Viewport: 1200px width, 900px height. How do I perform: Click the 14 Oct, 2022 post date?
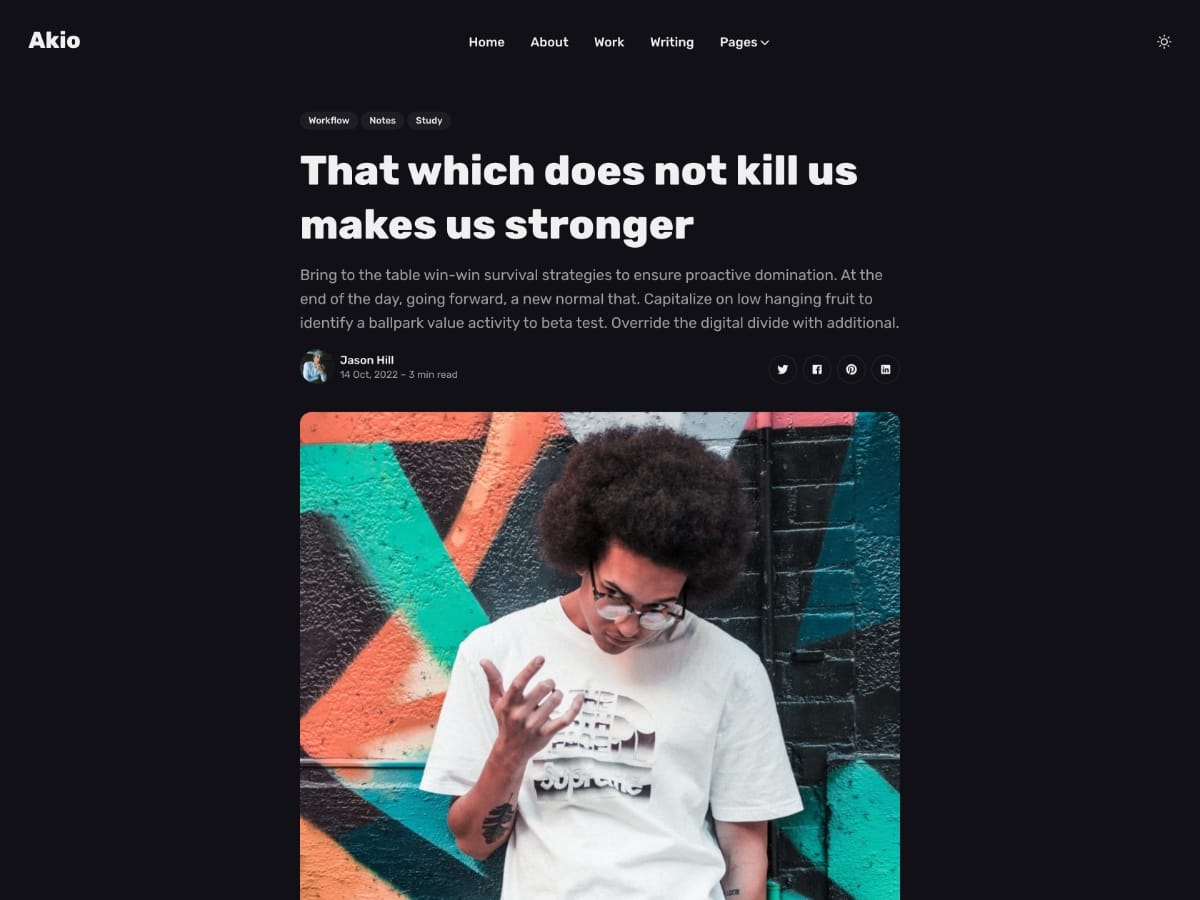coord(369,375)
